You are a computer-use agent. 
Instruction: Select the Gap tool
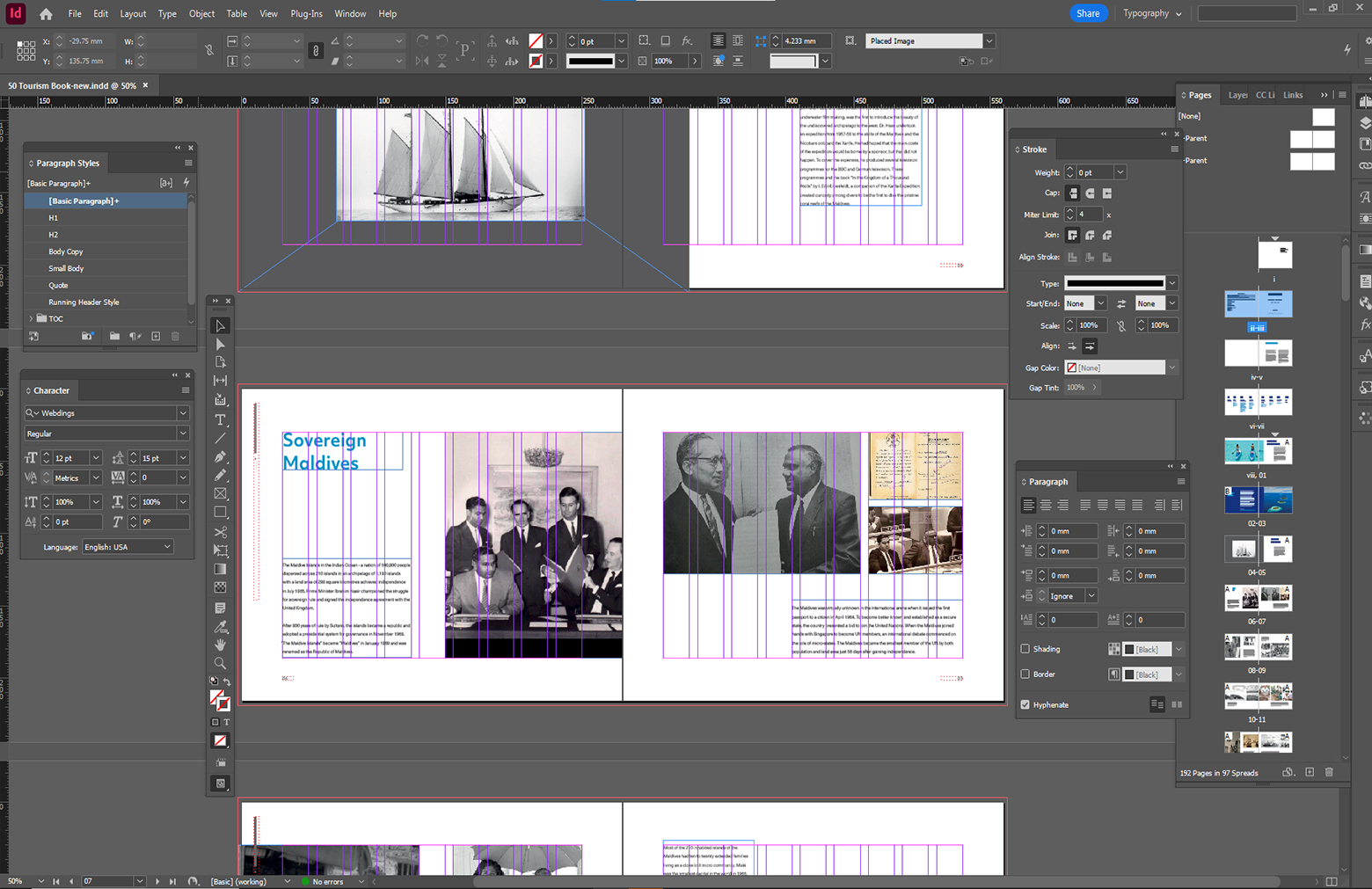[x=221, y=381]
